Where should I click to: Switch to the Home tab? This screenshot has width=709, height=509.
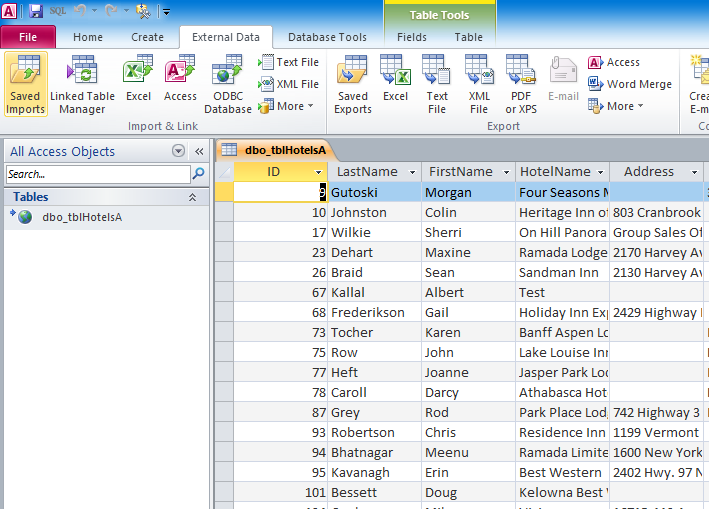click(x=88, y=37)
